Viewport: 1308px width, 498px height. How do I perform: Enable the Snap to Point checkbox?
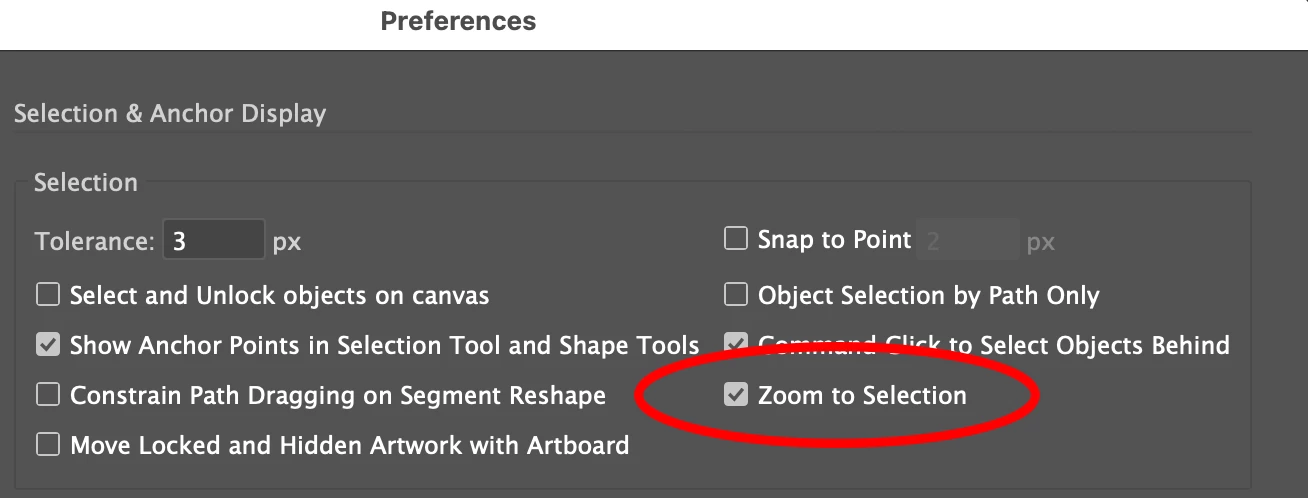coord(736,239)
